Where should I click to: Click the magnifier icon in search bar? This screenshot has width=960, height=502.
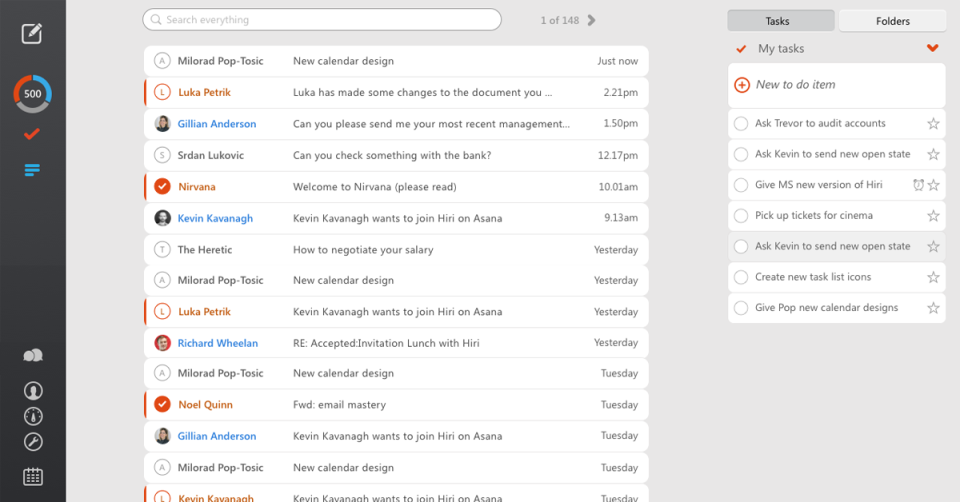click(x=156, y=20)
